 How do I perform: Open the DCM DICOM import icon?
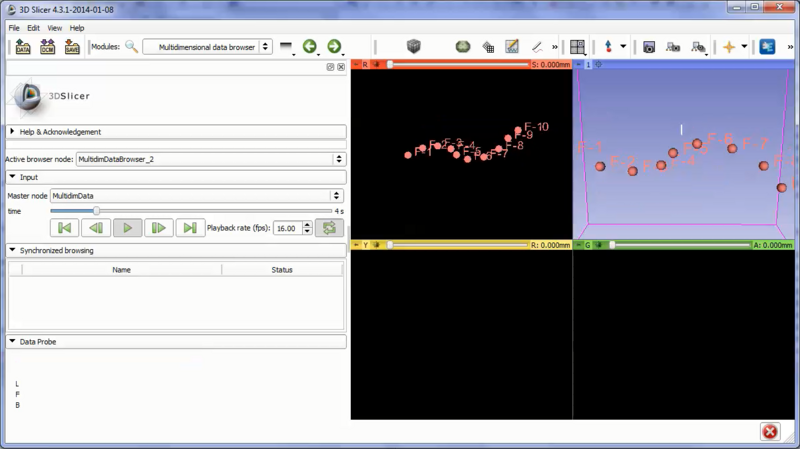(47, 46)
